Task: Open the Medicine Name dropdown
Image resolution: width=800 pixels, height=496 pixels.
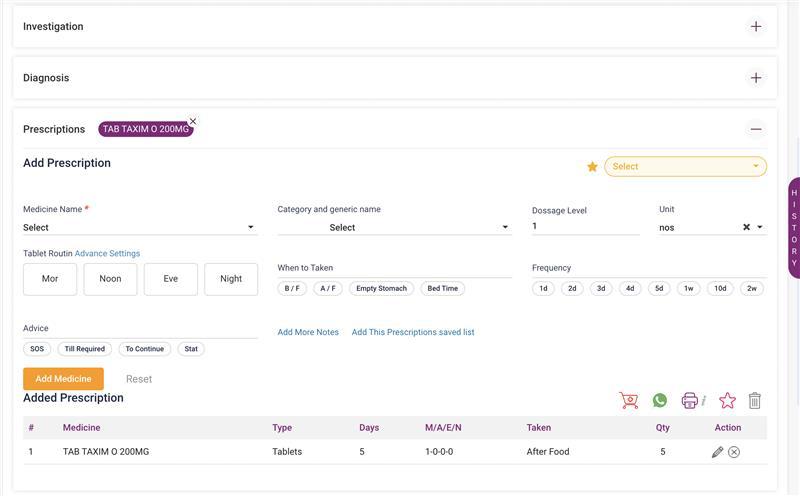Action: coord(139,228)
